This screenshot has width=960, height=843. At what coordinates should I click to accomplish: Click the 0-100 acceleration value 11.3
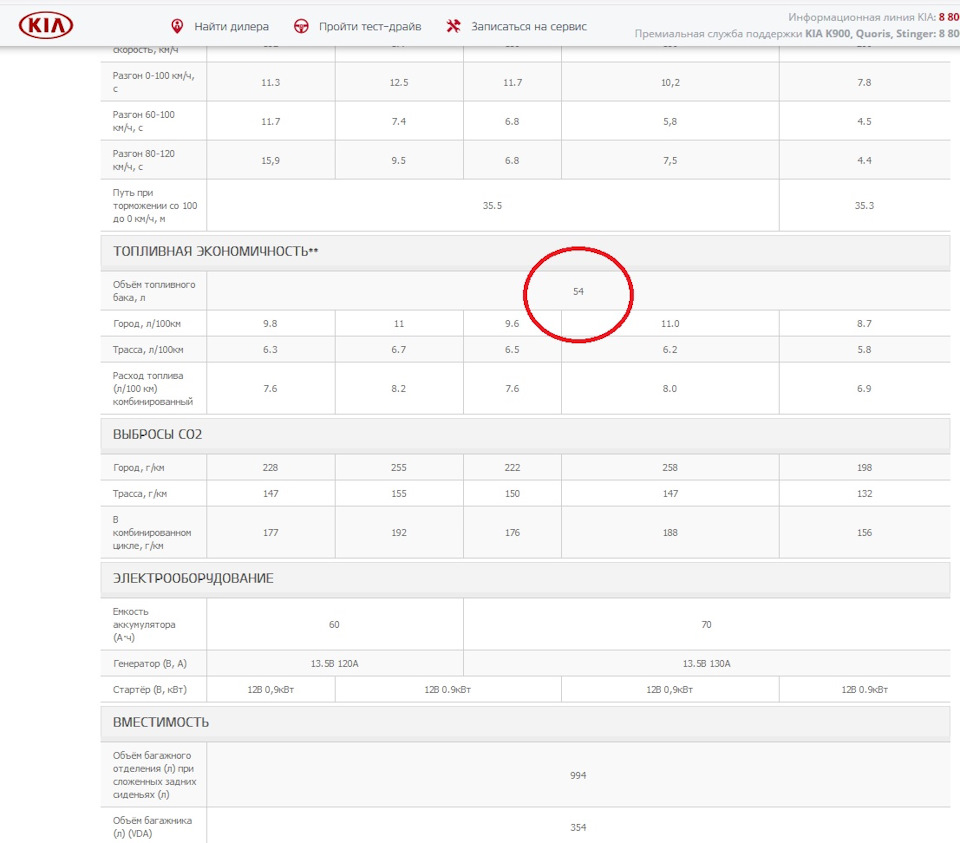coord(271,83)
